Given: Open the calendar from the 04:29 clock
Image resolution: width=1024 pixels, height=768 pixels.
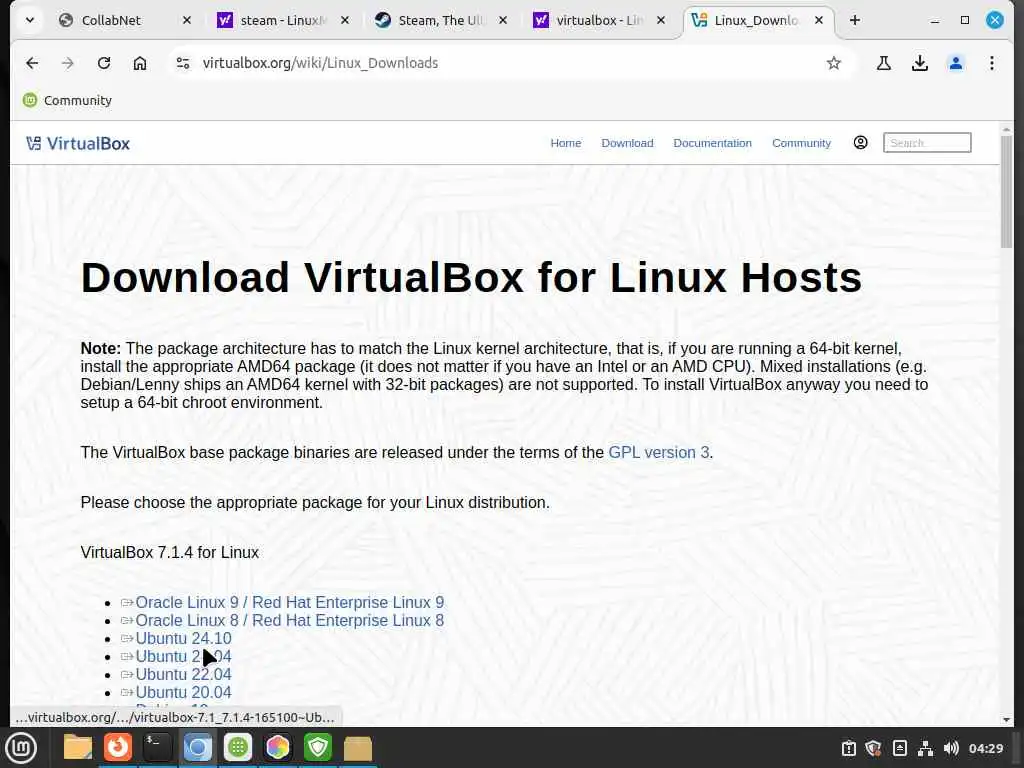Looking at the screenshot, I should 985,748.
